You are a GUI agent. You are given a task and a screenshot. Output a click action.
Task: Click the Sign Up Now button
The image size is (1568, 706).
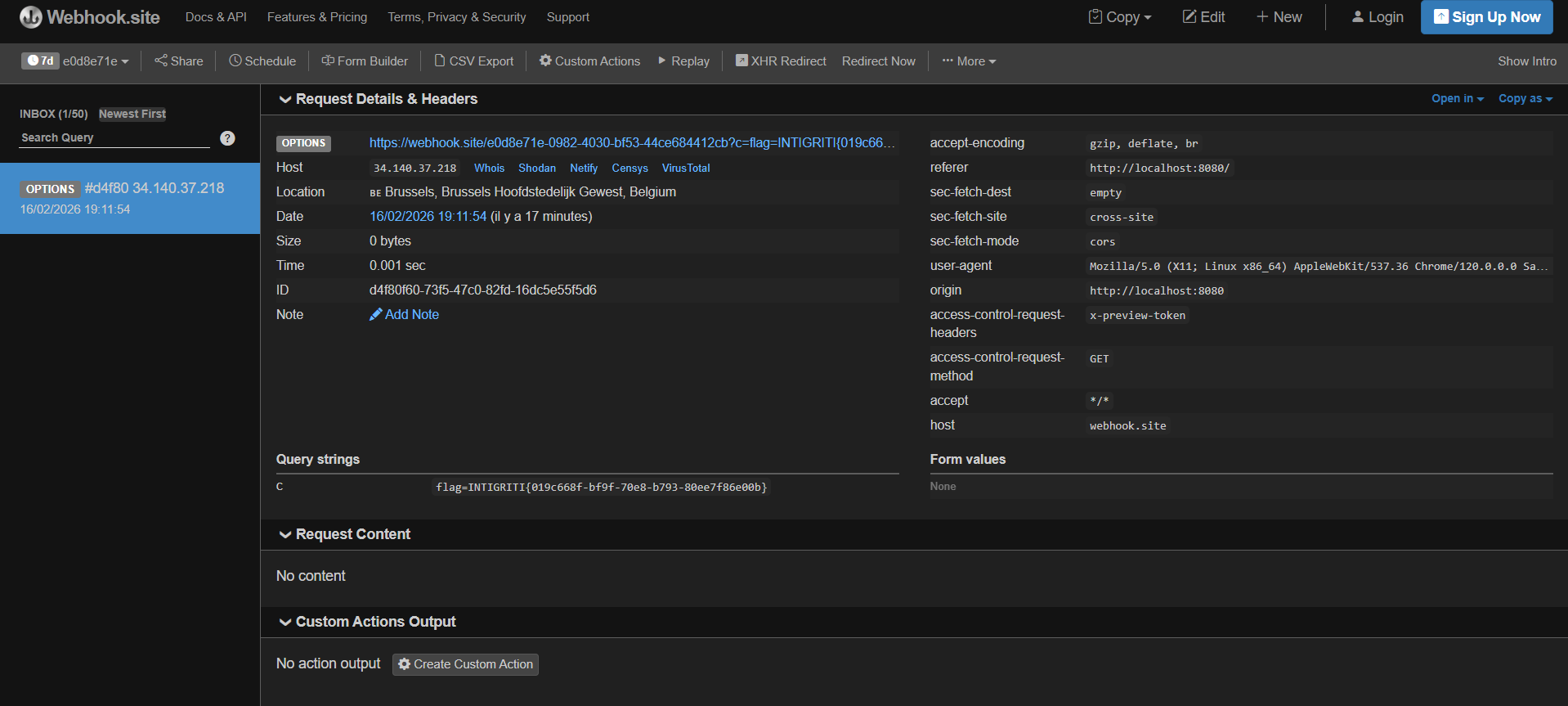(x=1486, y=17)
